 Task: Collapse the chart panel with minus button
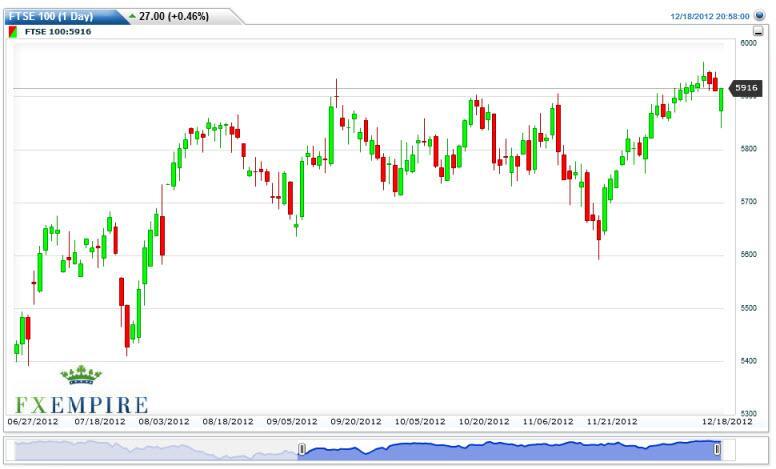(759, 32)
